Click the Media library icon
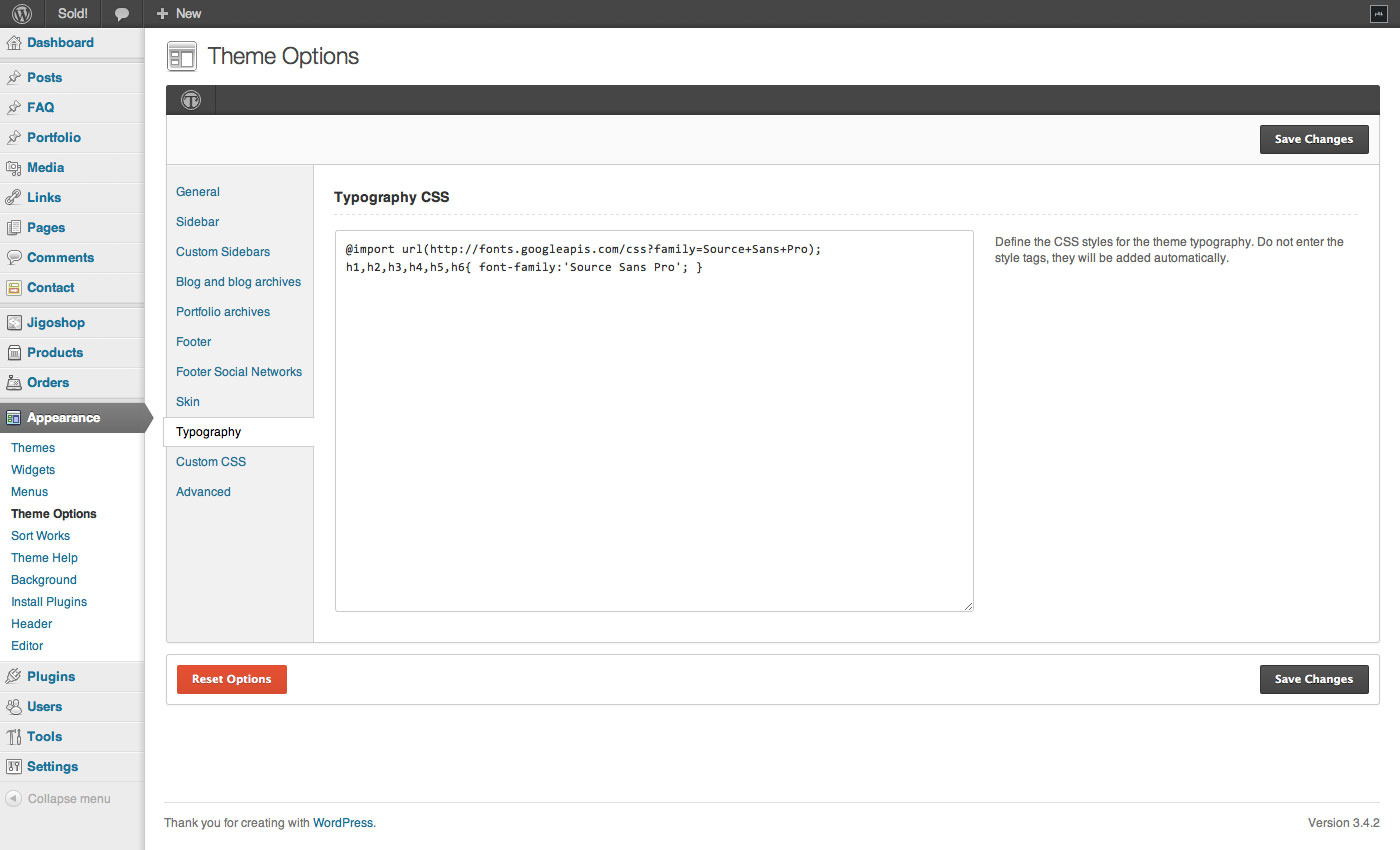The image size is (1400, 850). click(x=14, y=168)
